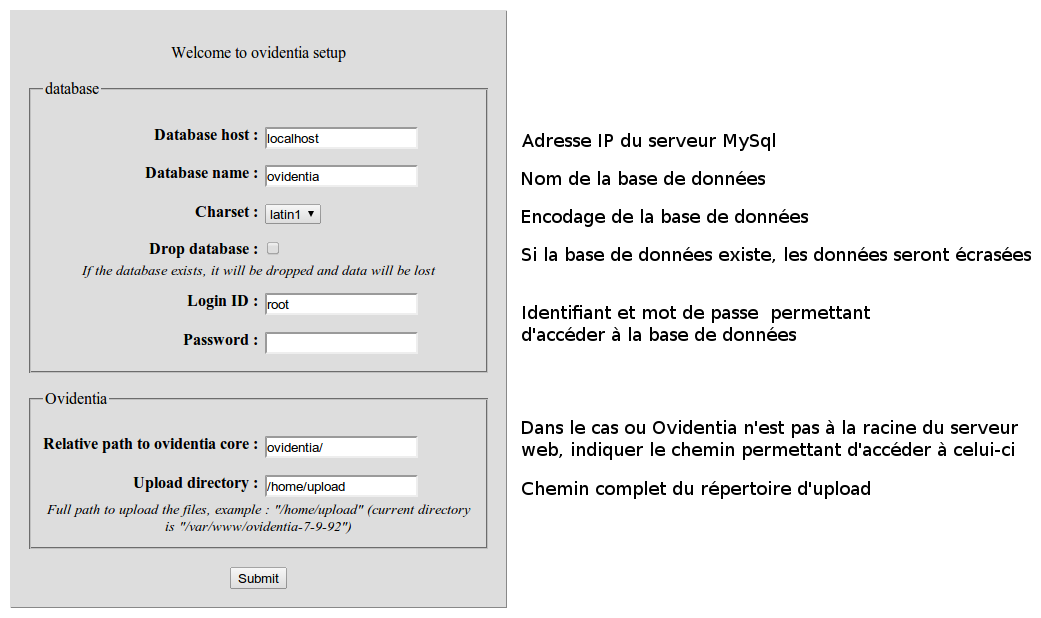The height and width of the screenshot is (618, 1041).
Task: Click the Database name field showing ovidentia
Action: click(340, 175)
